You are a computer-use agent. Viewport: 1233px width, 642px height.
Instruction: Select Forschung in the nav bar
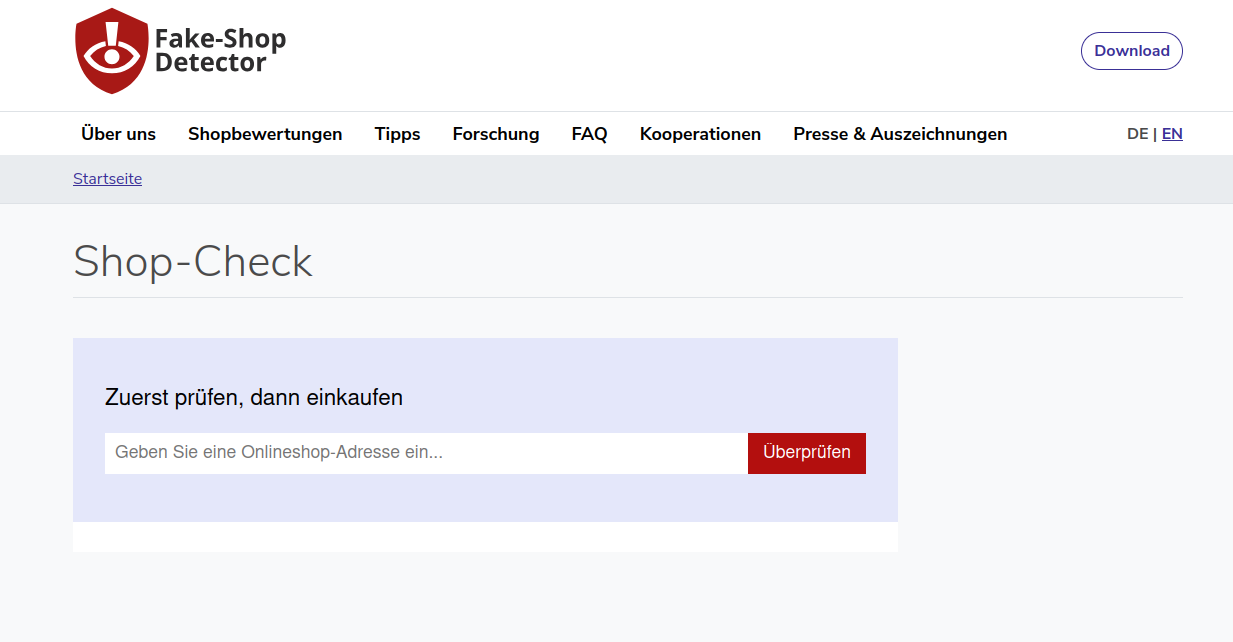click(x=495, y=134)
